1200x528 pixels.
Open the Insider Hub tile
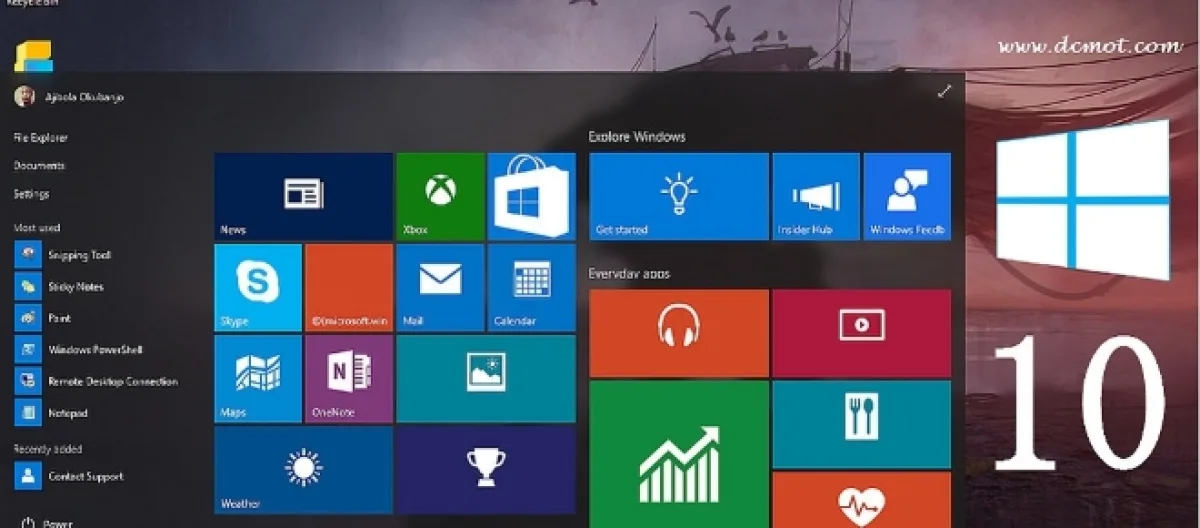[817, 196]
